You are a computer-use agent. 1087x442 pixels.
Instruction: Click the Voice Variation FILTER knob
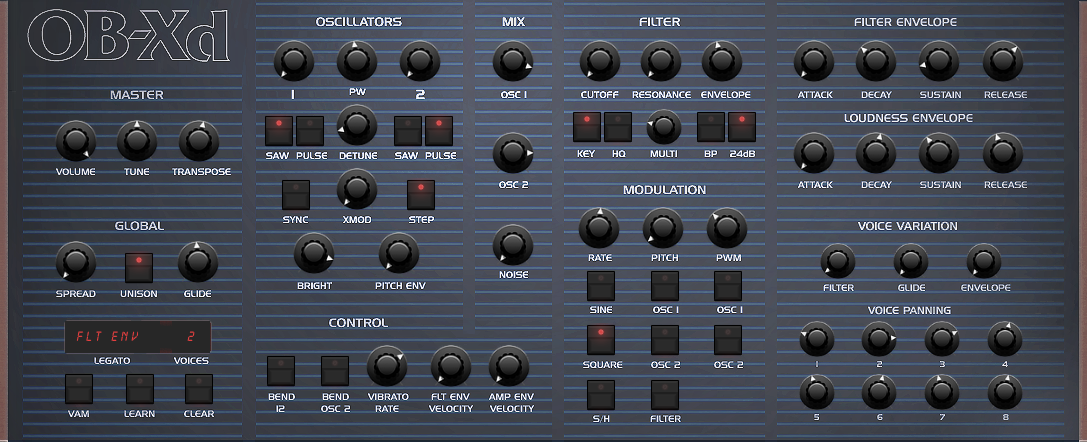[x=838, y=261]
